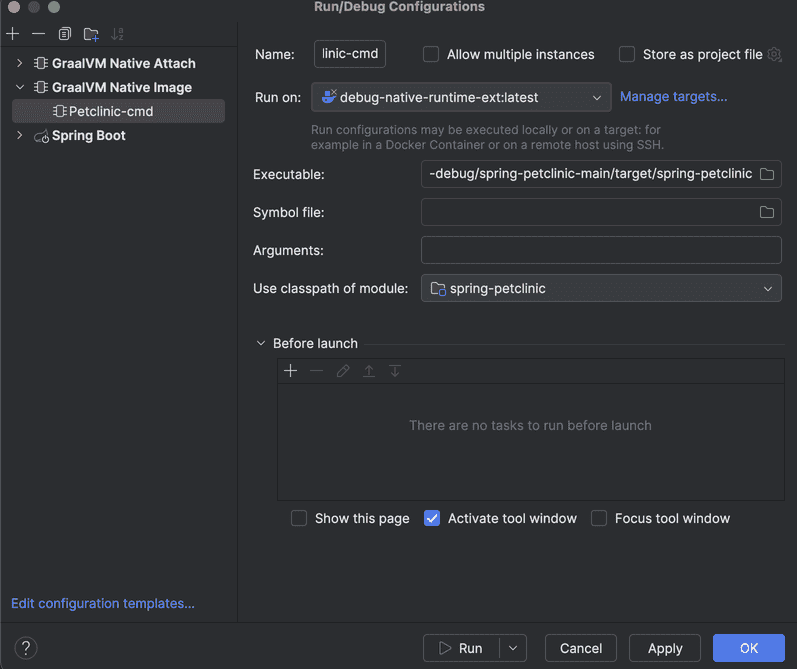Viewport: 797px width, 669px height.
Task: Open the Run on target dropdown
Action: pos(461,97)
